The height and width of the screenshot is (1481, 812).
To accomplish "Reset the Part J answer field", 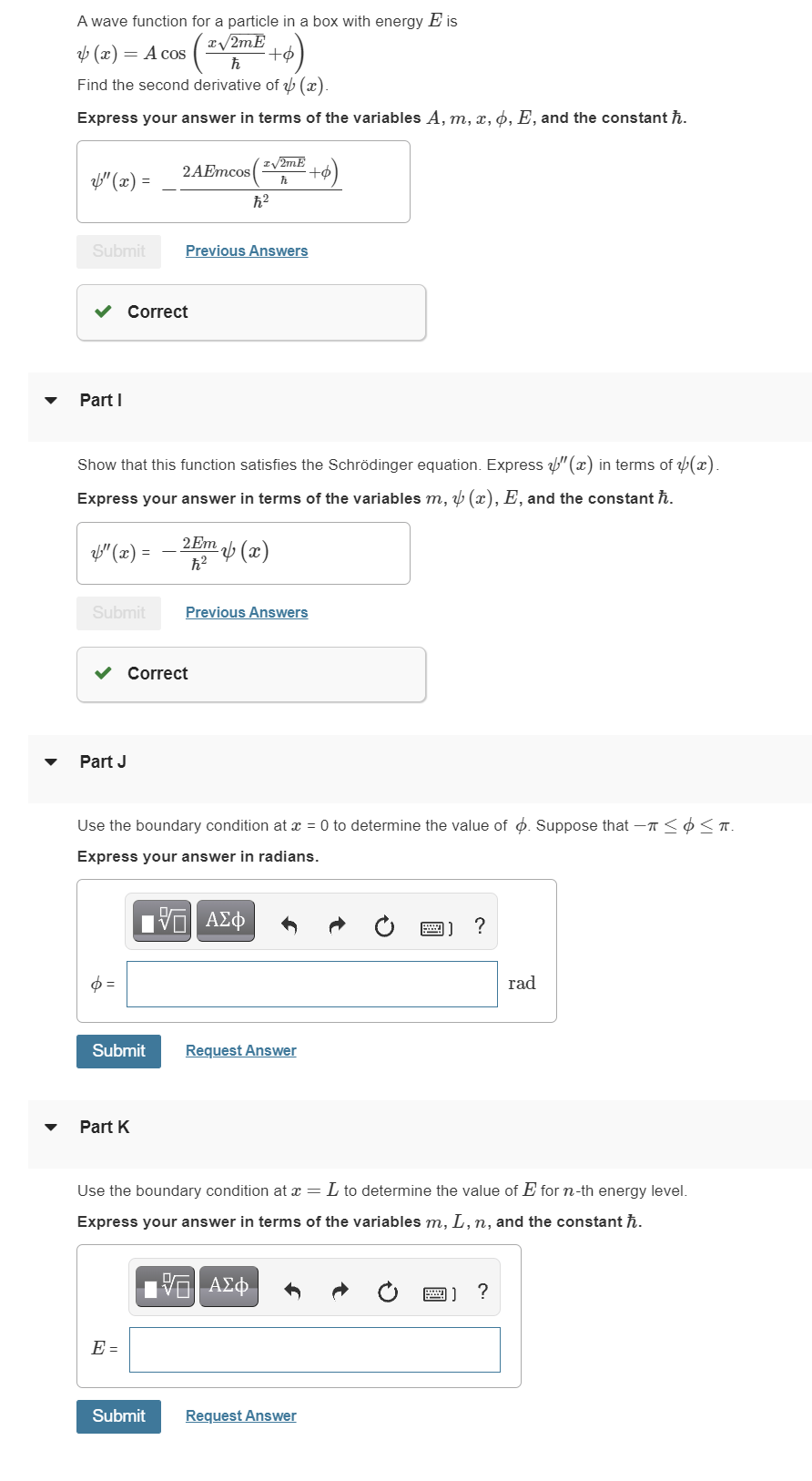I will [385, 926].
